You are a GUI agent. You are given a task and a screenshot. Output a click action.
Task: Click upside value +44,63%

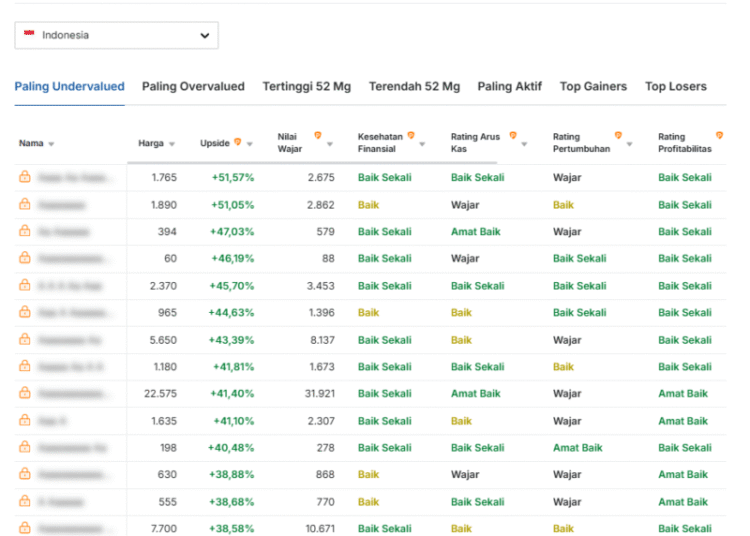click(x=232, y=313)
